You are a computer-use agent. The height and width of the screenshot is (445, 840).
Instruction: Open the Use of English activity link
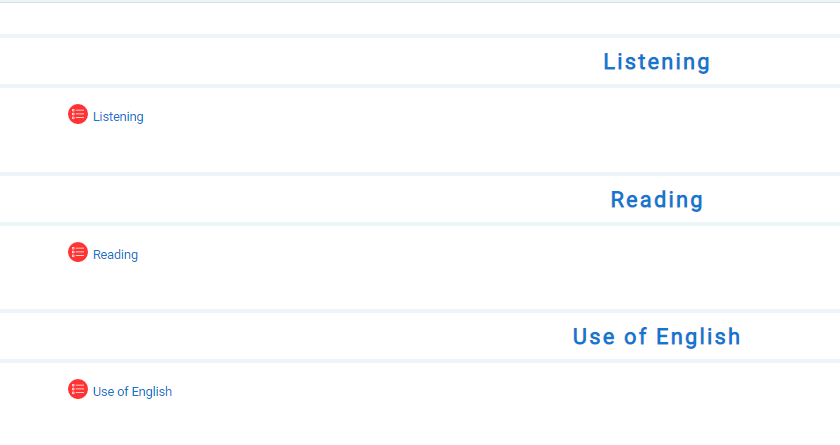click(x=132, y=392)
